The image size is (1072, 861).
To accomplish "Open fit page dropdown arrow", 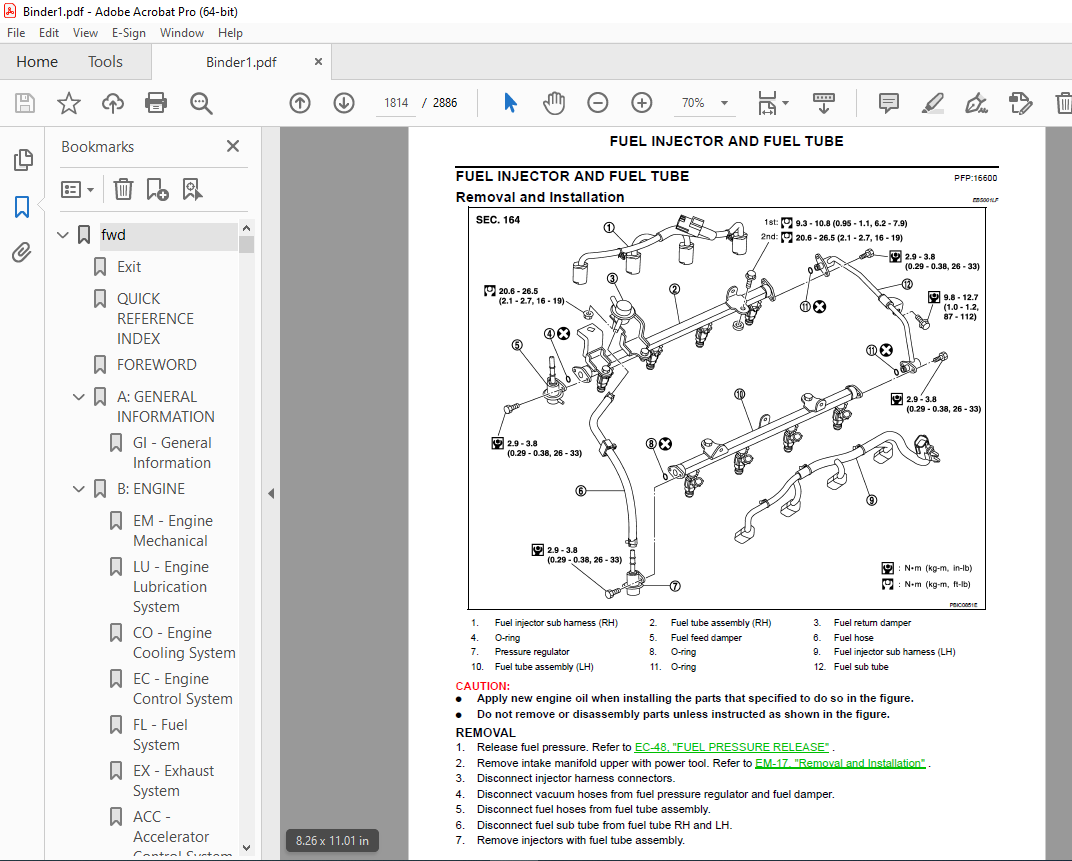I will pos(786,103).
